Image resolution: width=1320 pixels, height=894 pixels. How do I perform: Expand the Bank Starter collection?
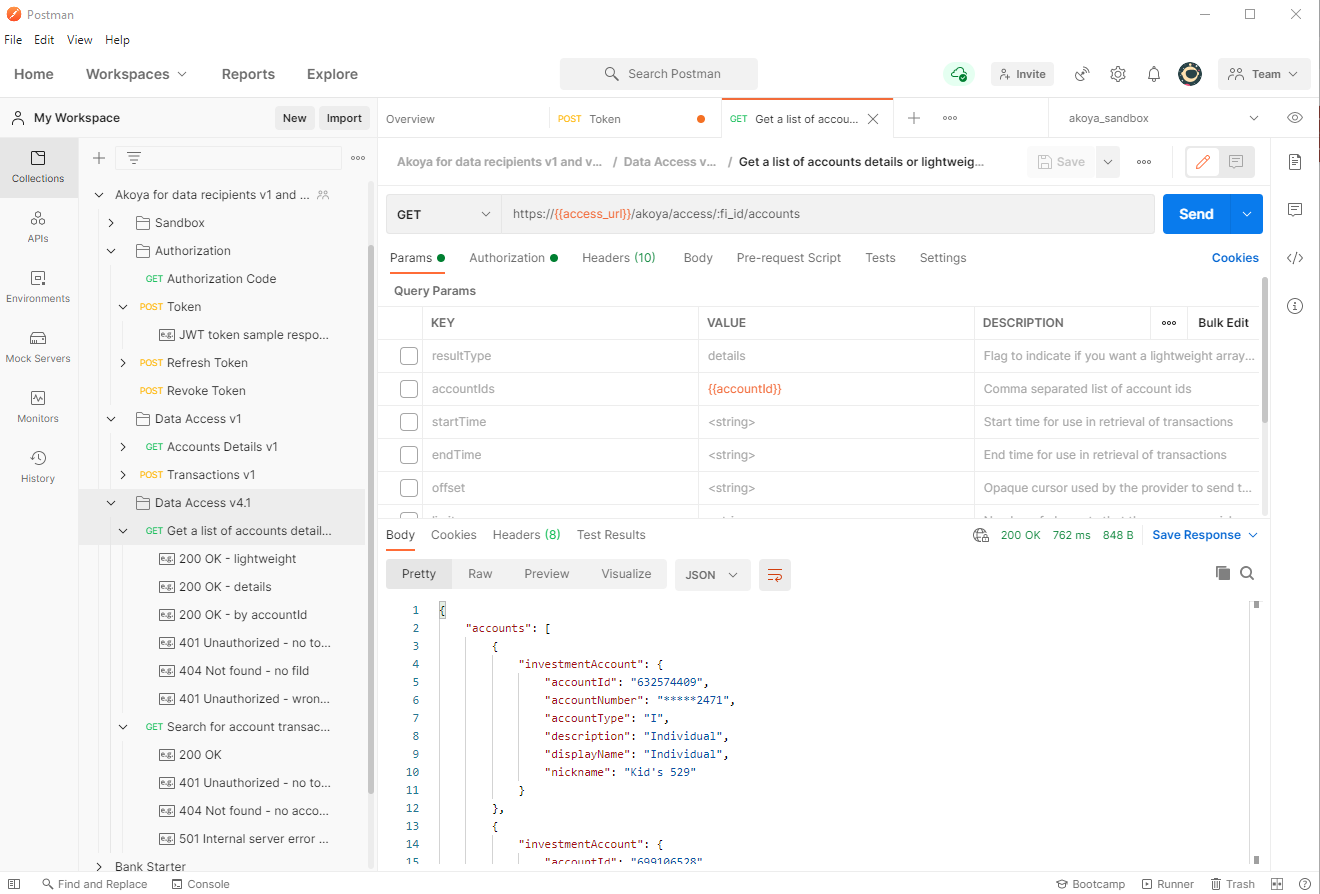pyautogui.click(x=98, y=867)
